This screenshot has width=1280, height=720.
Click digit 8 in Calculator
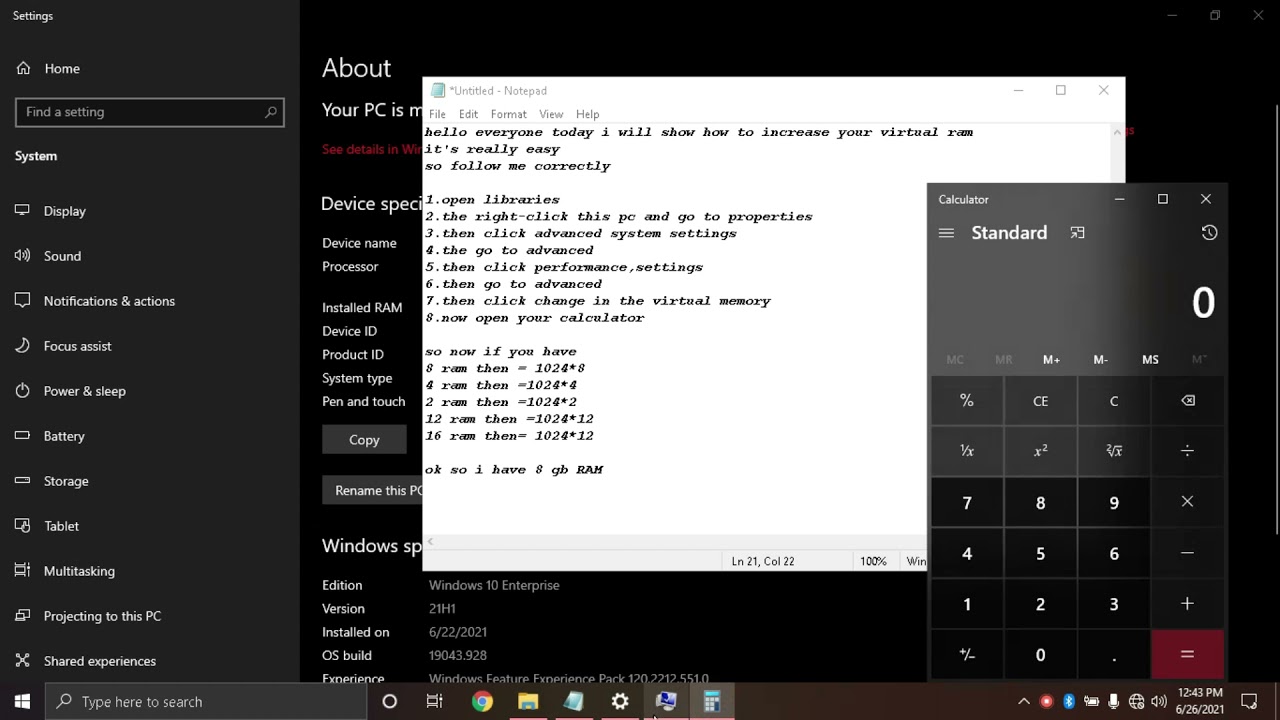(1040, 502)
